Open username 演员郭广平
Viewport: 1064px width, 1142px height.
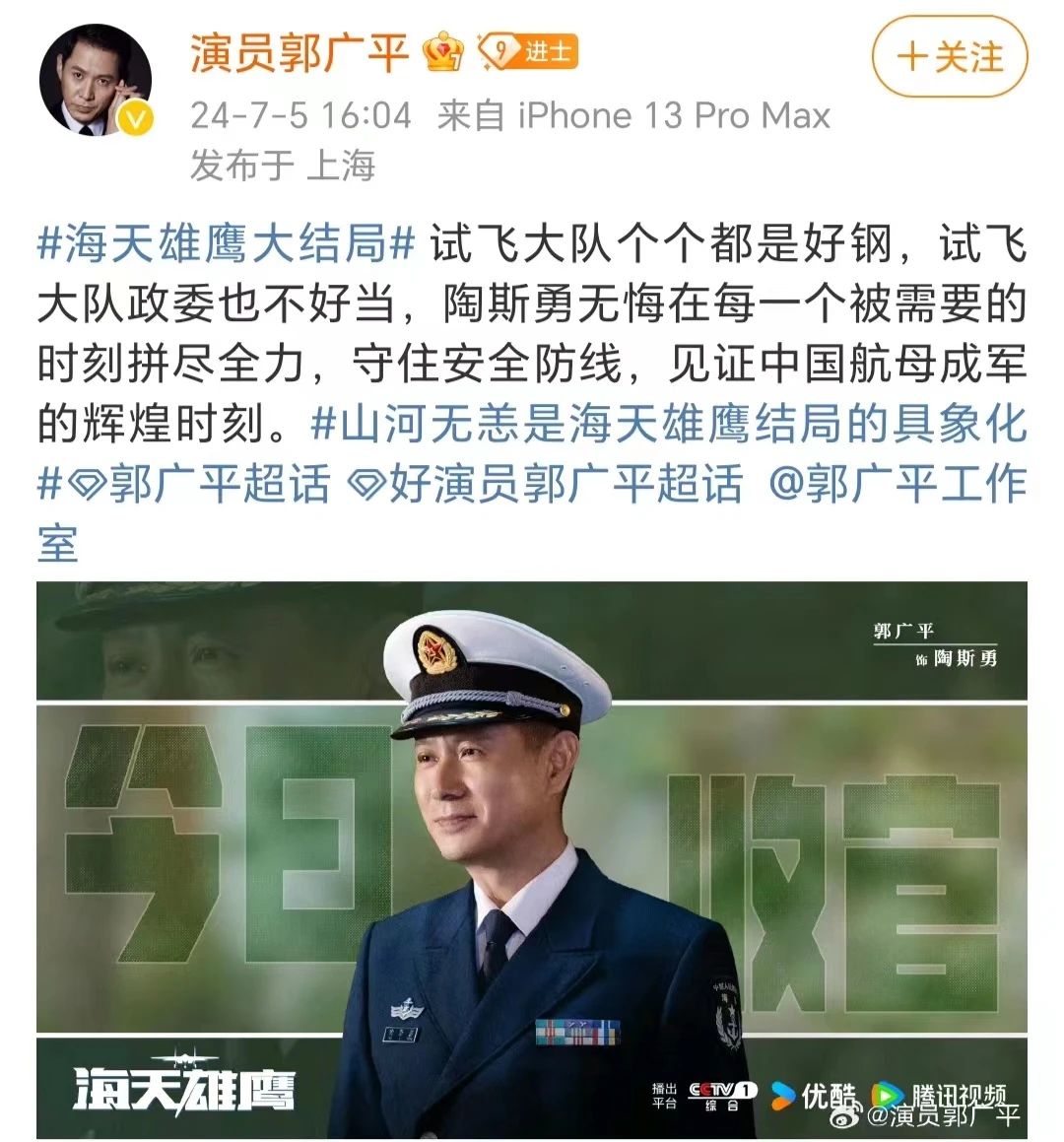[x=299, y=52]
